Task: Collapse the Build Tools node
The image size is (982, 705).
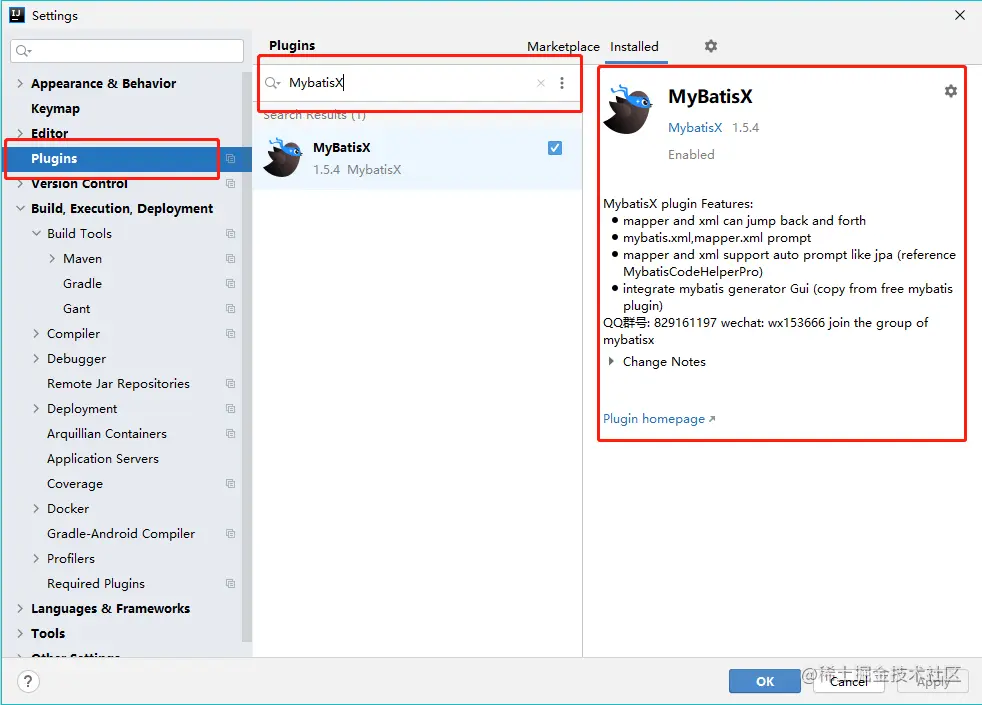Action: [36, 233]
